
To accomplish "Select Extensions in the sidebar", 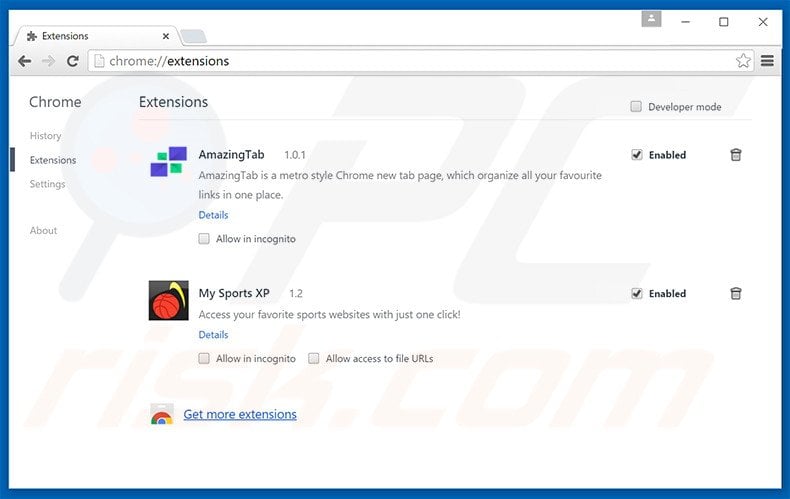I will tap(53, 160).
